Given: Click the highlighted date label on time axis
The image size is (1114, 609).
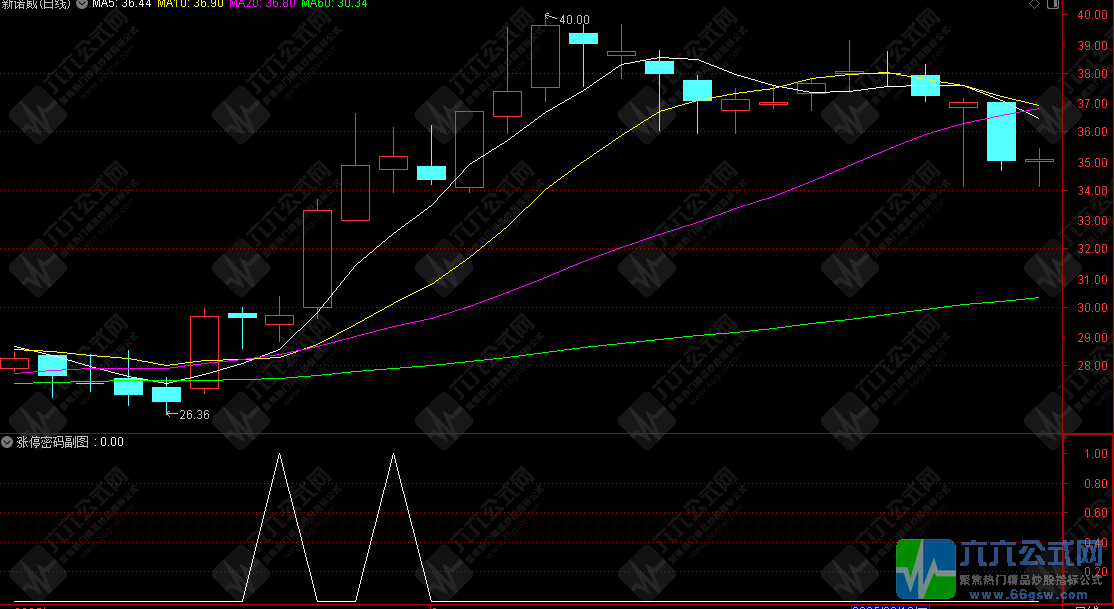Looking at the screenshot, I should pos(886,604).
